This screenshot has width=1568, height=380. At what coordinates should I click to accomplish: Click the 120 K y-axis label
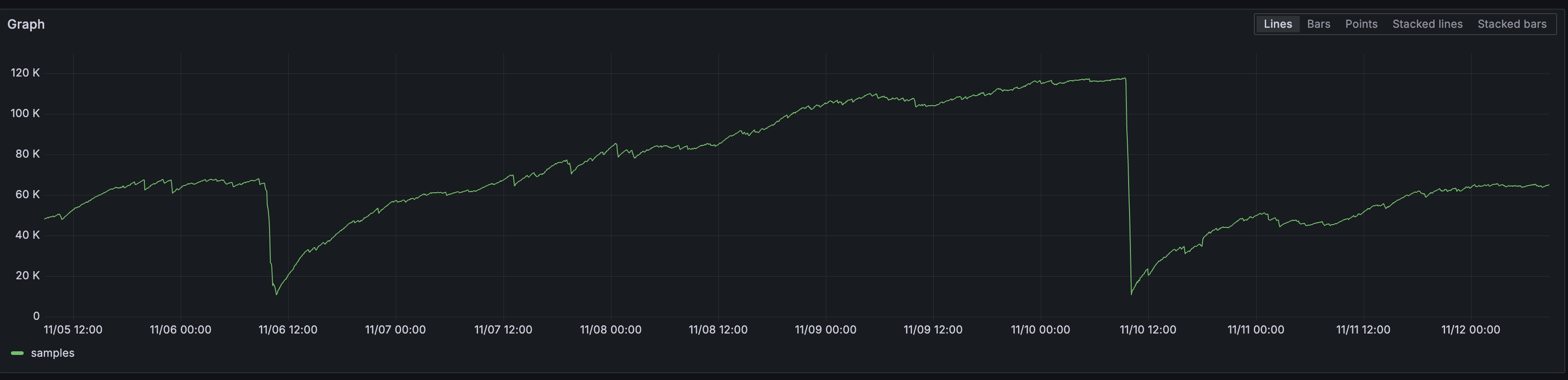[25, 73]
